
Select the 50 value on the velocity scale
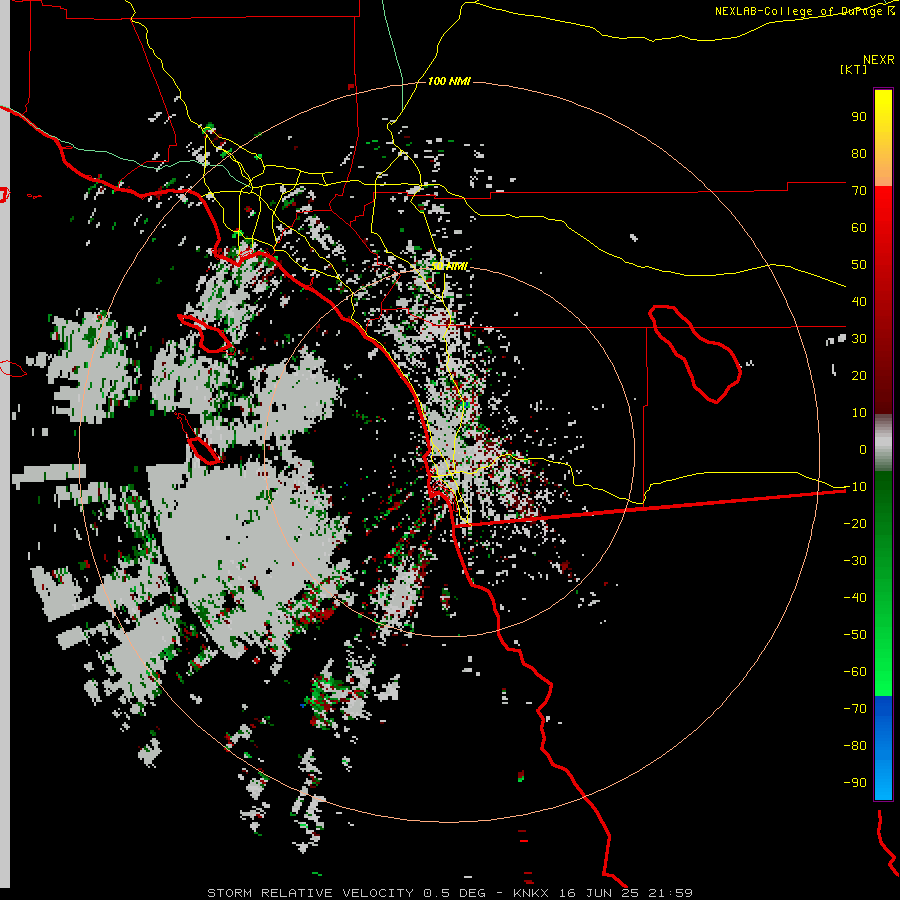click(859, 265)
